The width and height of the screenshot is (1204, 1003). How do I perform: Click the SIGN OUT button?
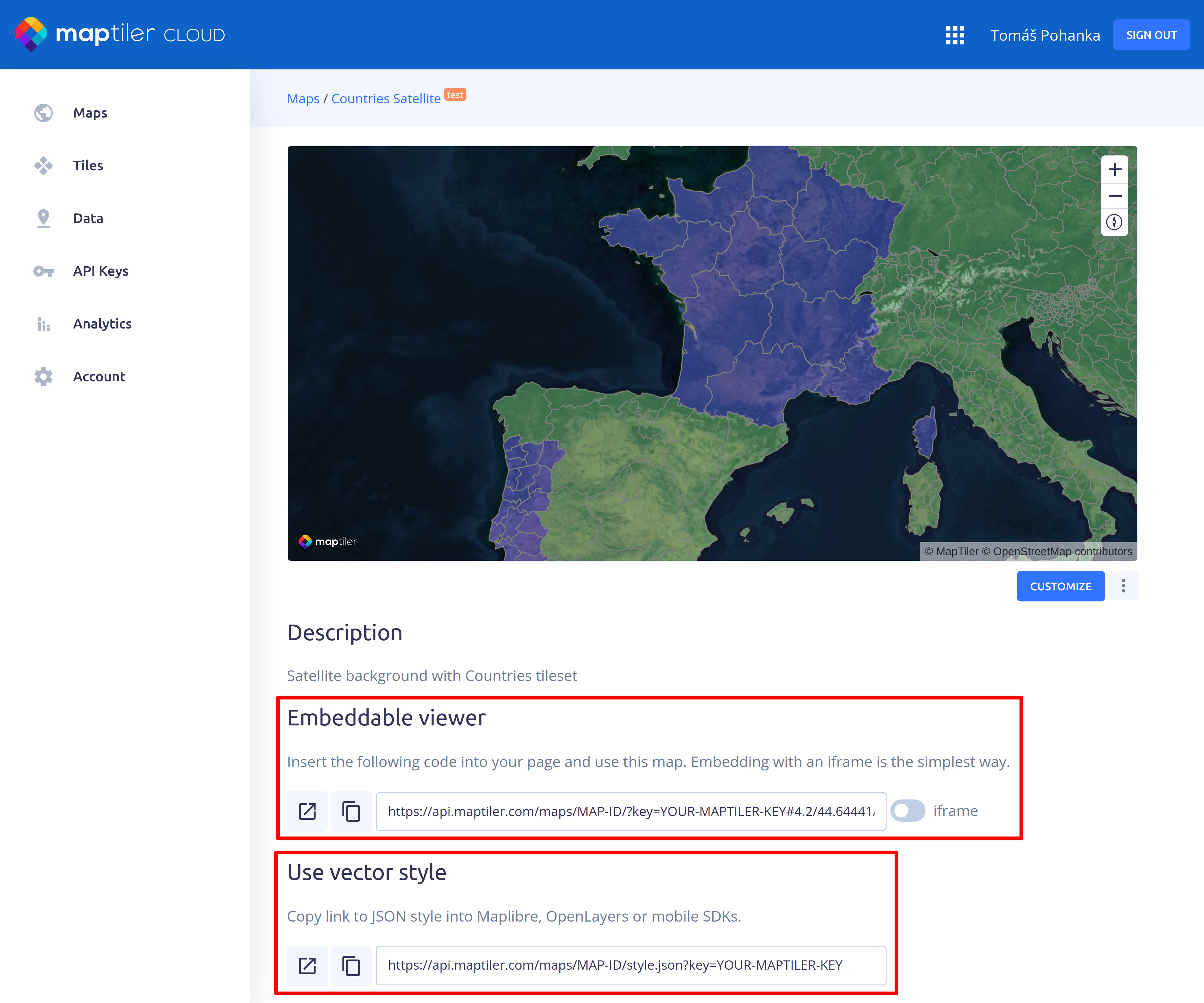coord(1151,35)
